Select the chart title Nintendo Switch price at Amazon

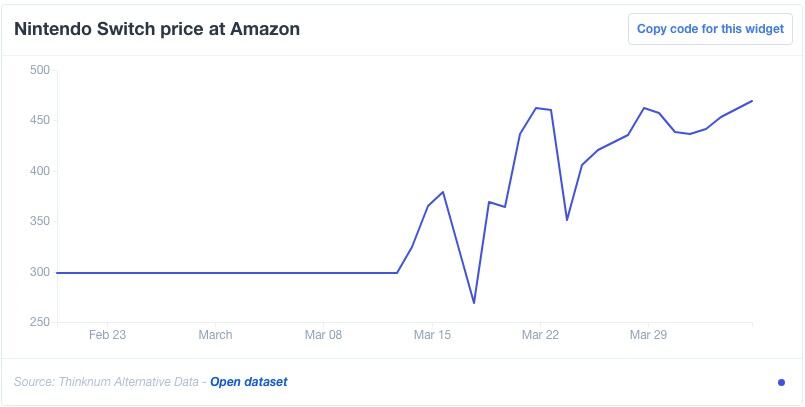(x=156, y=29)
